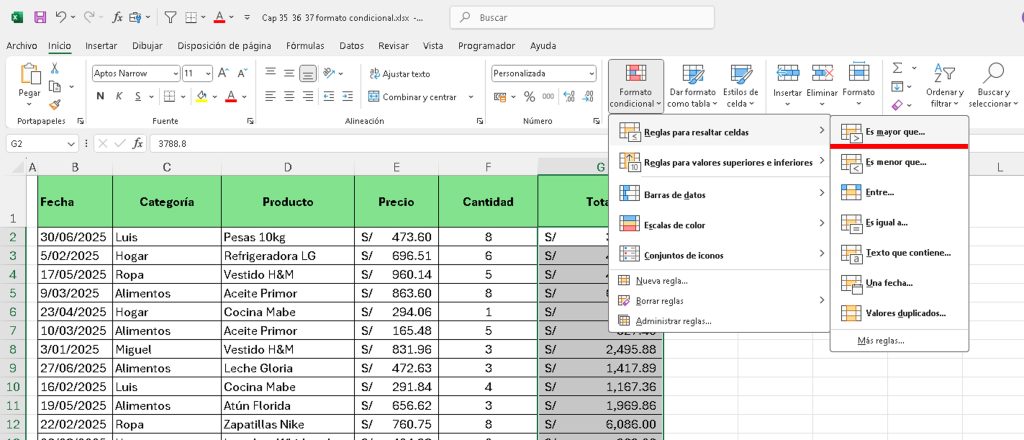Image resolution: width=1024 pixels, height=440 pixels.
Task: Select cell Refrigeradora LG
Action: tap(288, 256)
